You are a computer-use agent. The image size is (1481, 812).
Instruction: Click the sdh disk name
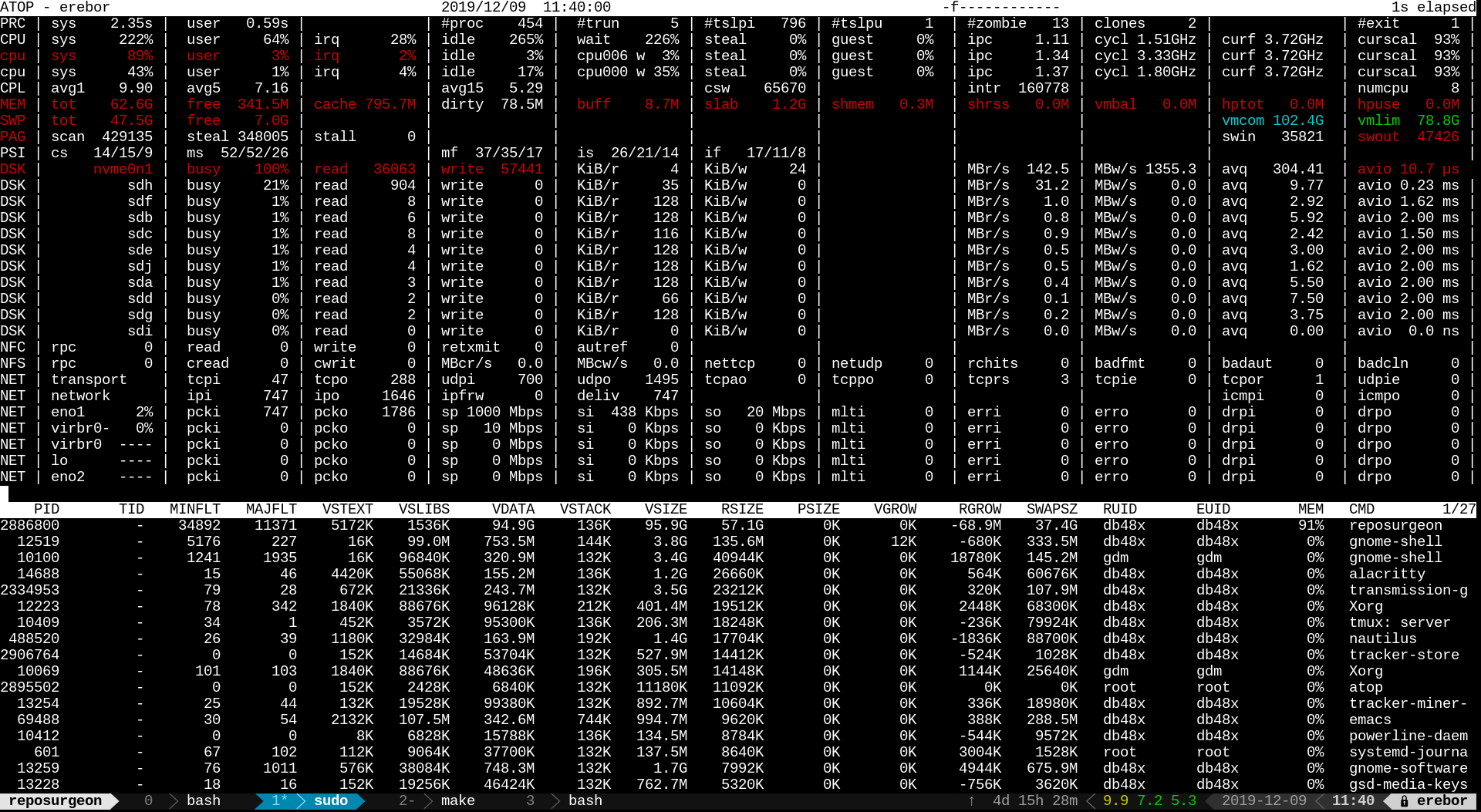pyautogui.click(x=140, y=186)
